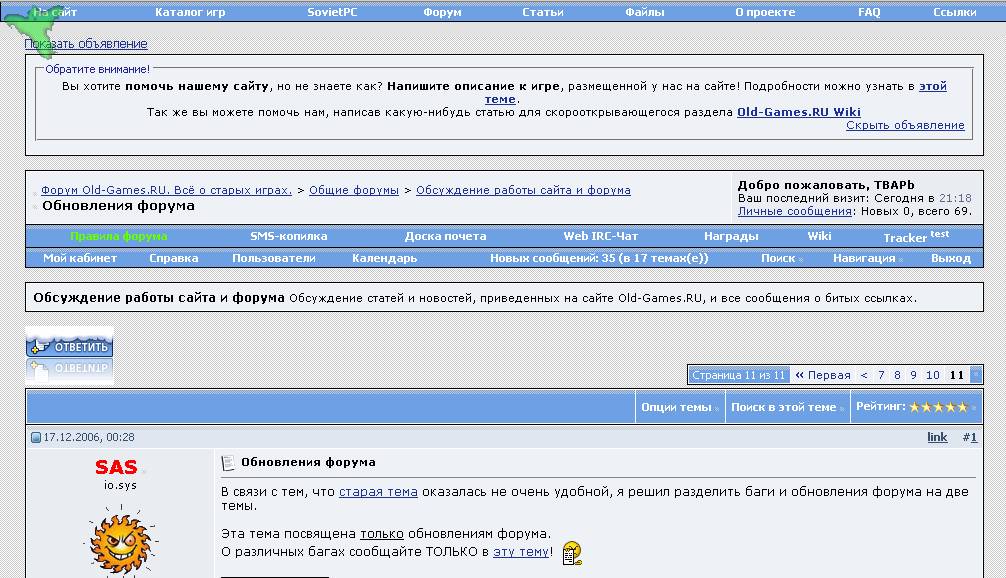Open Форум Old-Games.RU breadcrumb link

[x=166, y=190]
